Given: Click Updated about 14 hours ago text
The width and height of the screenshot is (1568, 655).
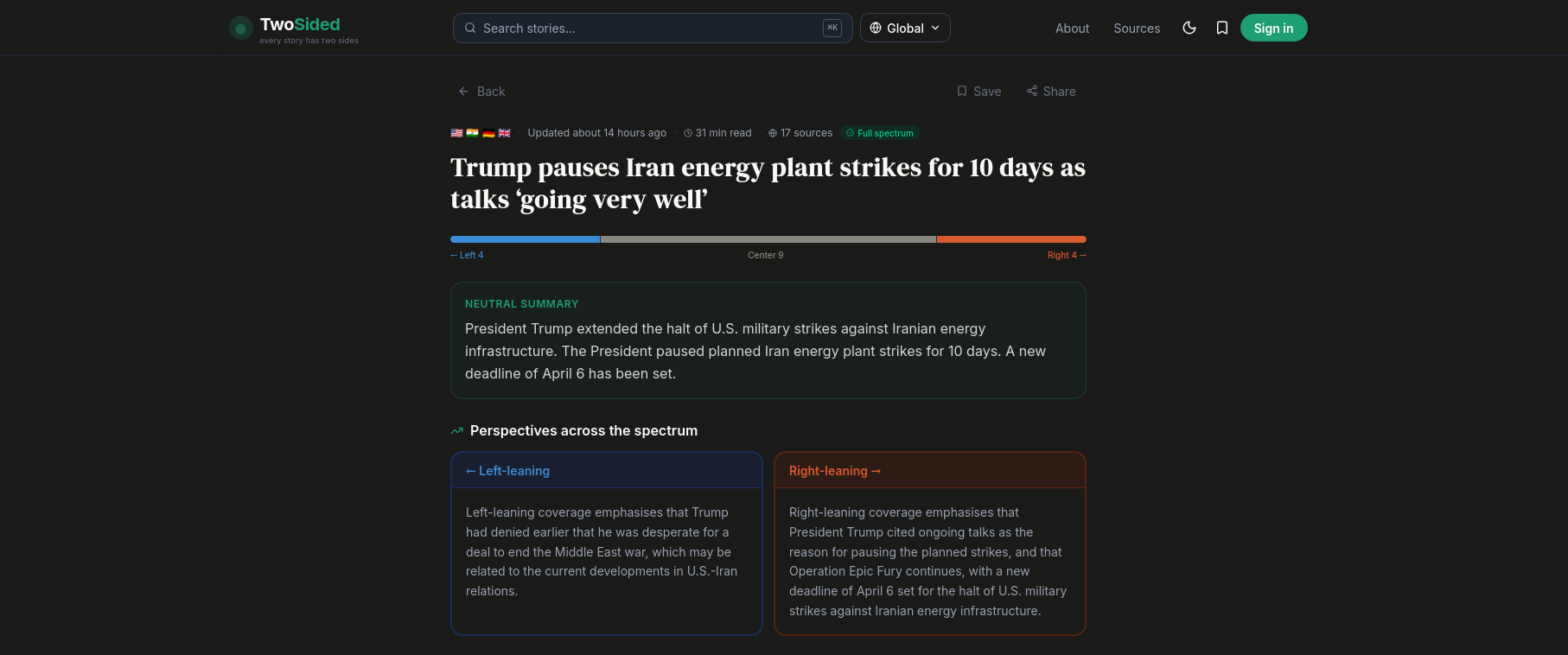Looking at the screenshot, I should 597,133.
